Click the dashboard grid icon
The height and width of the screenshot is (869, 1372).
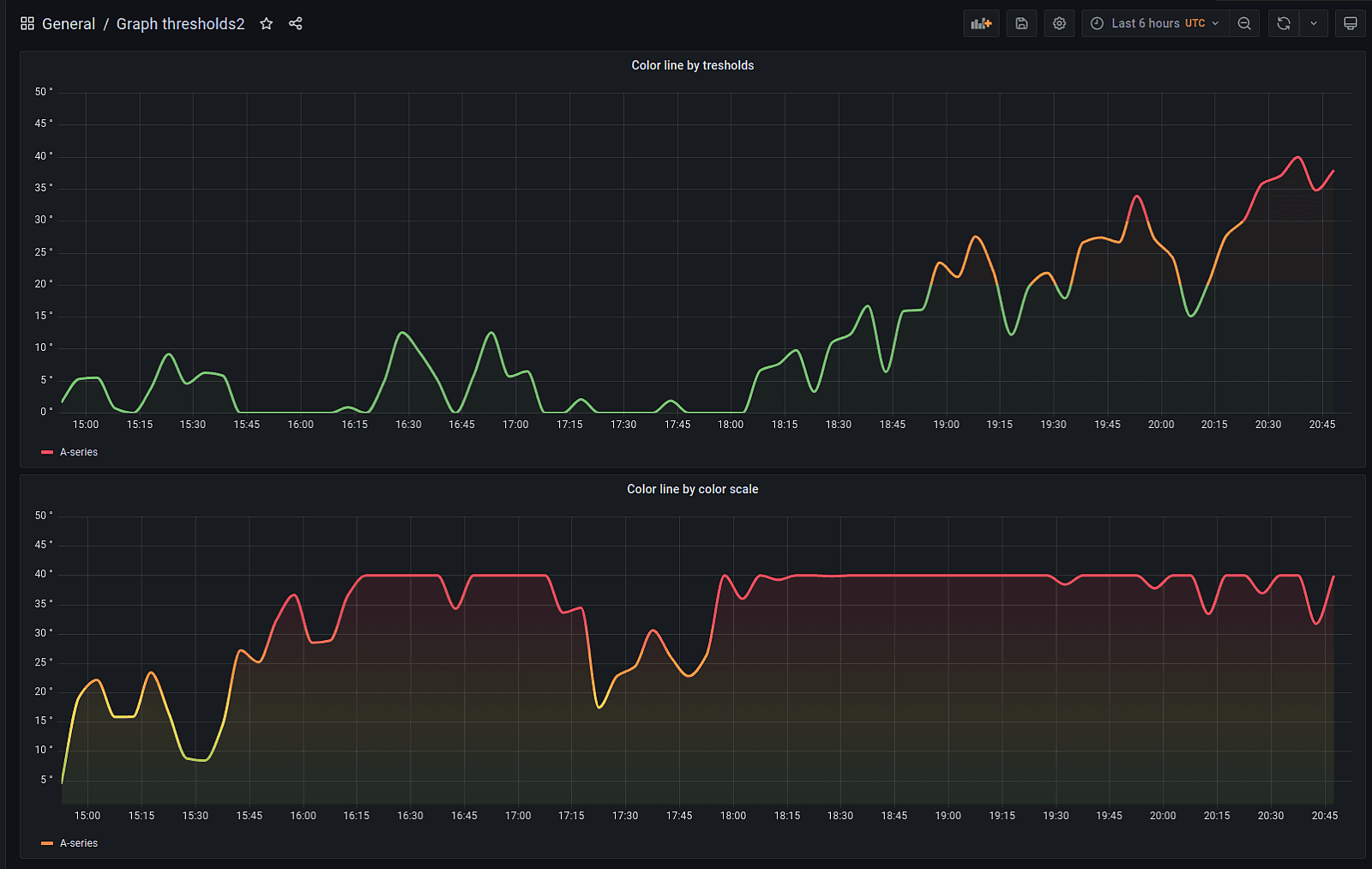click(x=27, y=24)
